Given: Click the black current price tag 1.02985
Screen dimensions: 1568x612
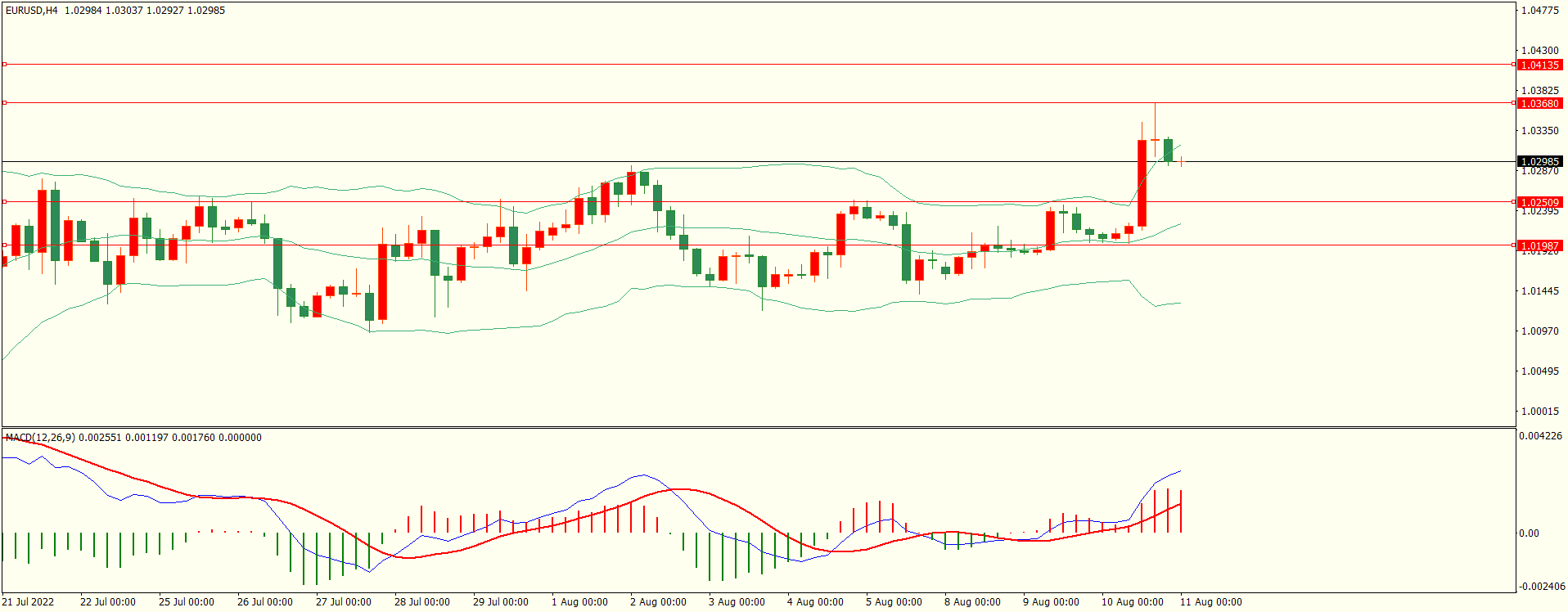Looking at the screenshot, I should coord(1539,161).
